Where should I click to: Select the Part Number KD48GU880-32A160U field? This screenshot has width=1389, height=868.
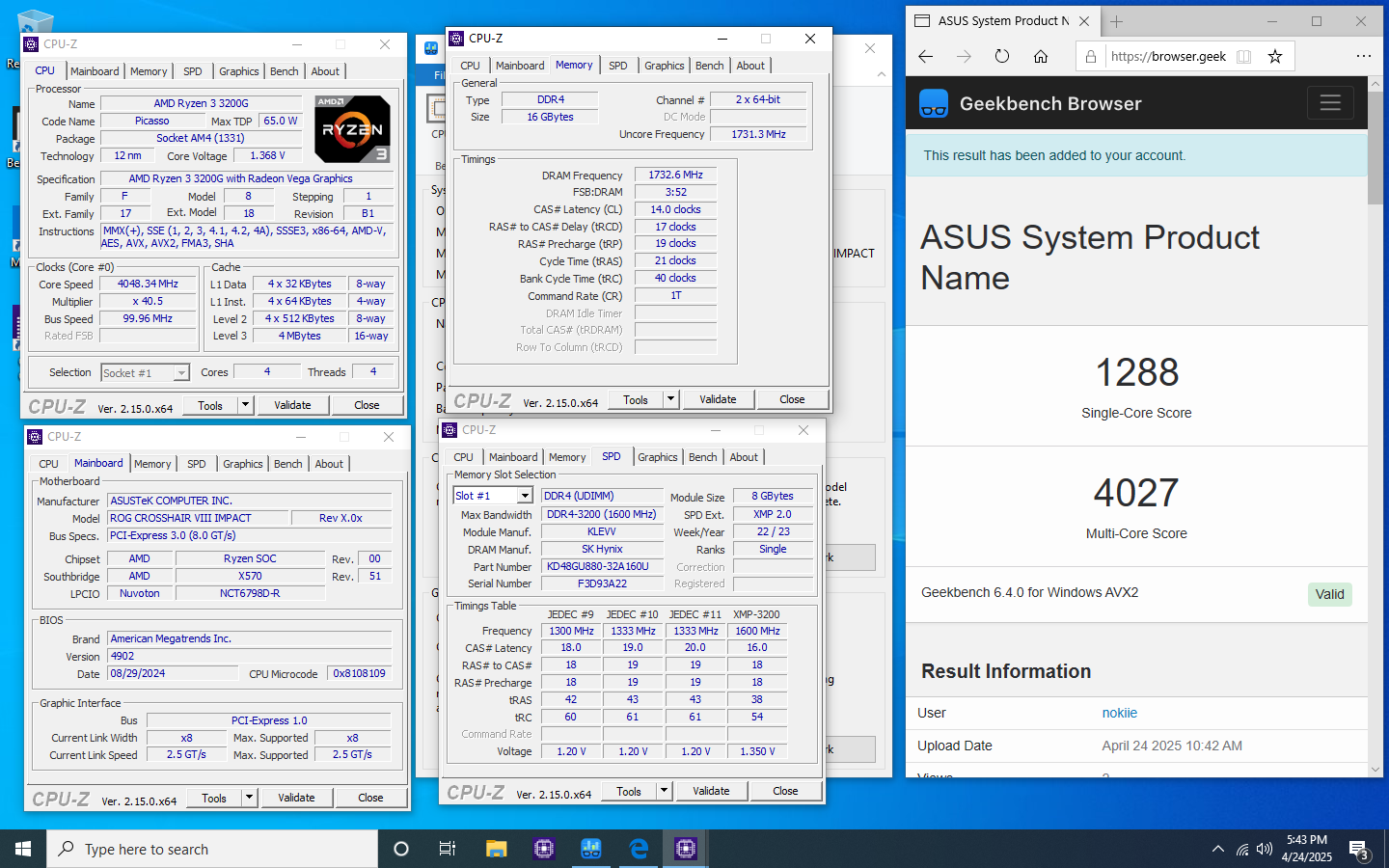(x=602, y=566)
